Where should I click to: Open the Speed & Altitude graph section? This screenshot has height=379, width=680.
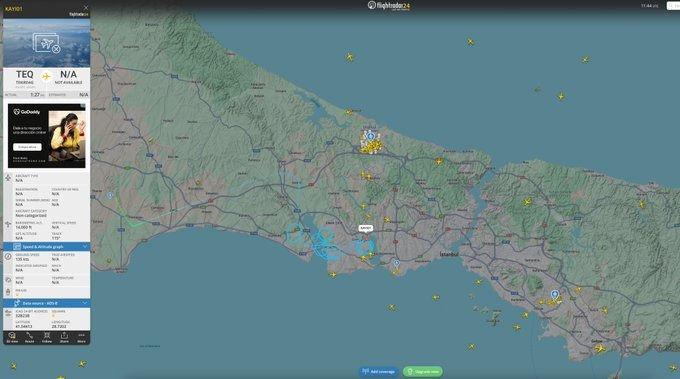click(x=47, y=246)
